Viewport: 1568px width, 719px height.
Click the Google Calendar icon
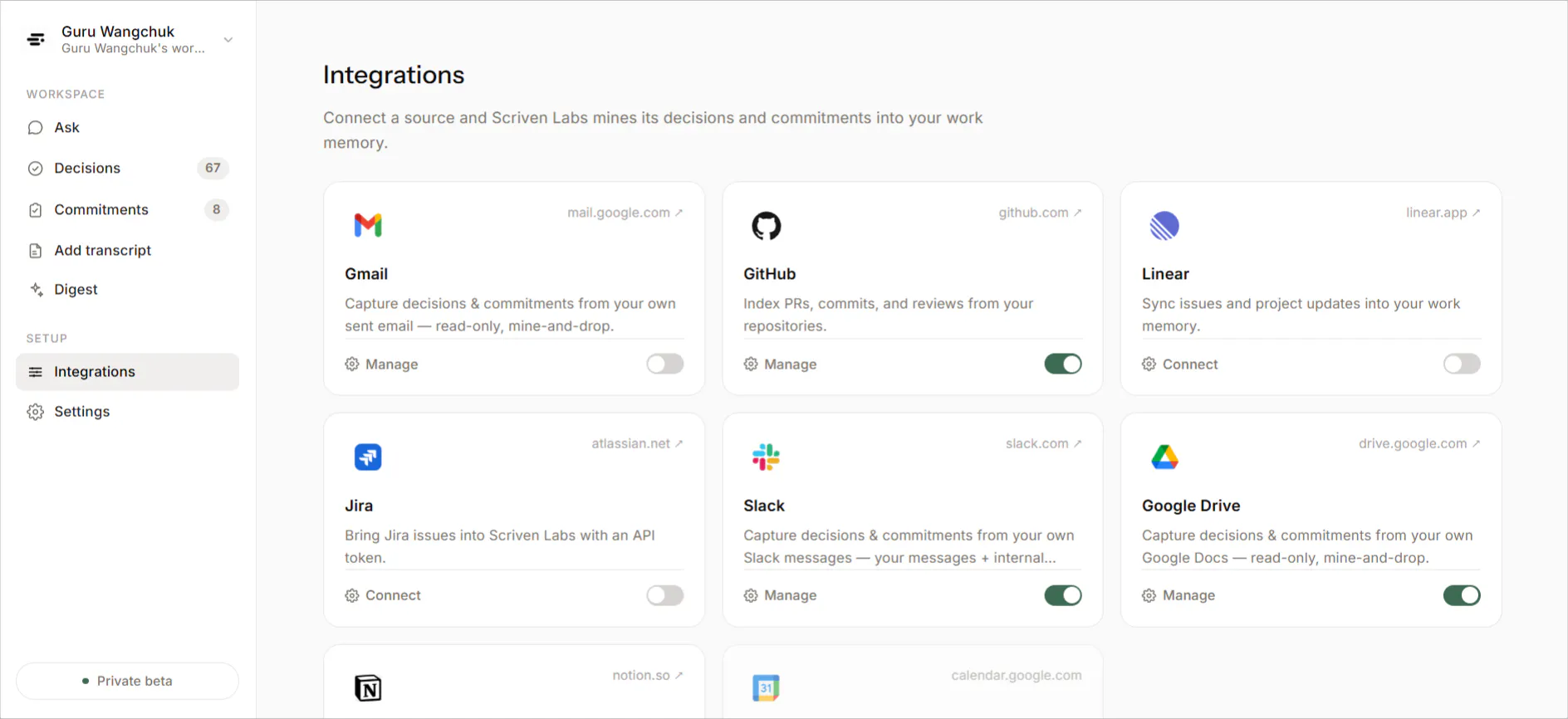[766, 687]
